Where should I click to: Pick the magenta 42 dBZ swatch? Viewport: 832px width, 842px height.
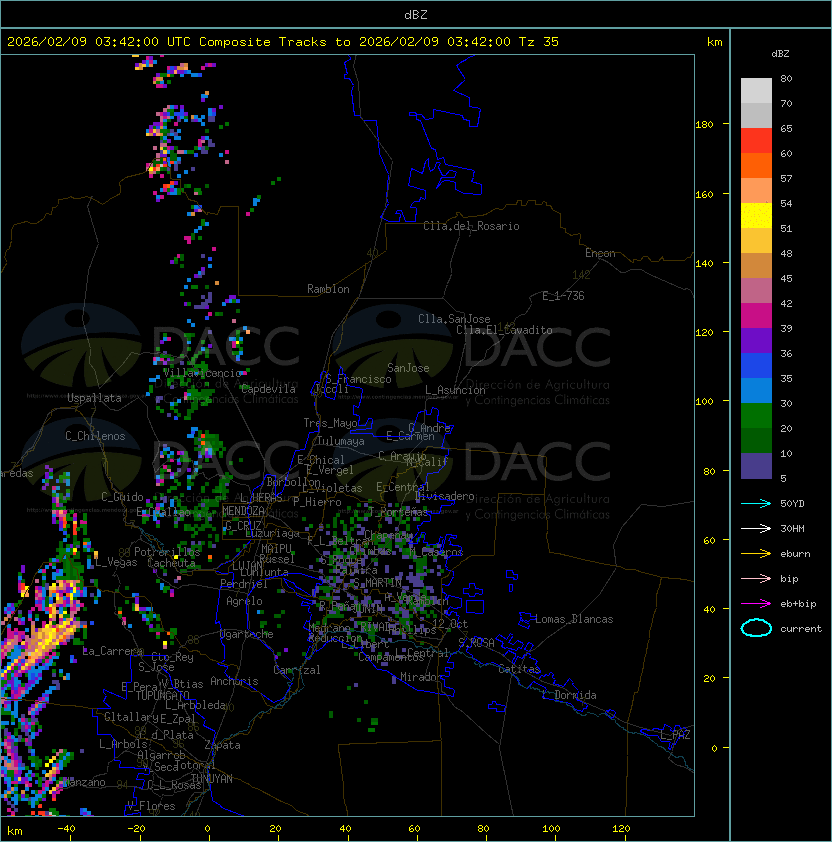click(x=756, y=315)
